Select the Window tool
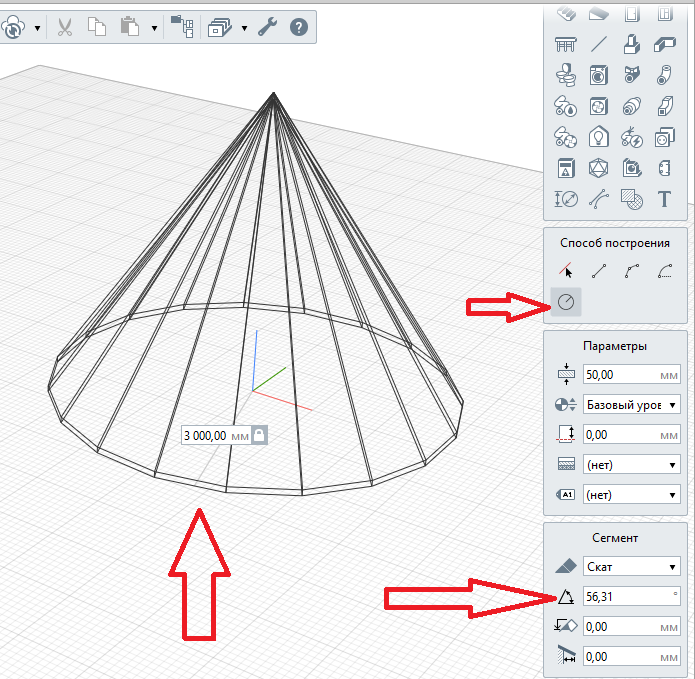Screen dimensions: 695x679 point(665,13)
